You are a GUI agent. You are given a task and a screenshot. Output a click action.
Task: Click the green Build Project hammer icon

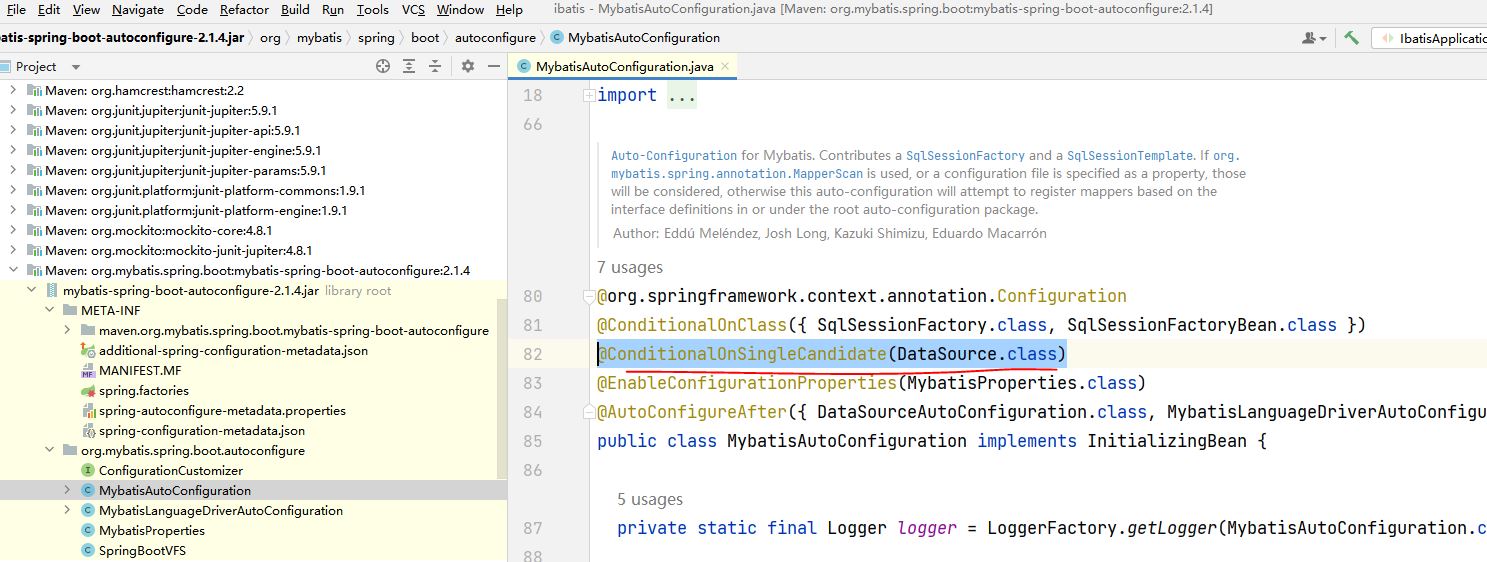[1351, 38]
